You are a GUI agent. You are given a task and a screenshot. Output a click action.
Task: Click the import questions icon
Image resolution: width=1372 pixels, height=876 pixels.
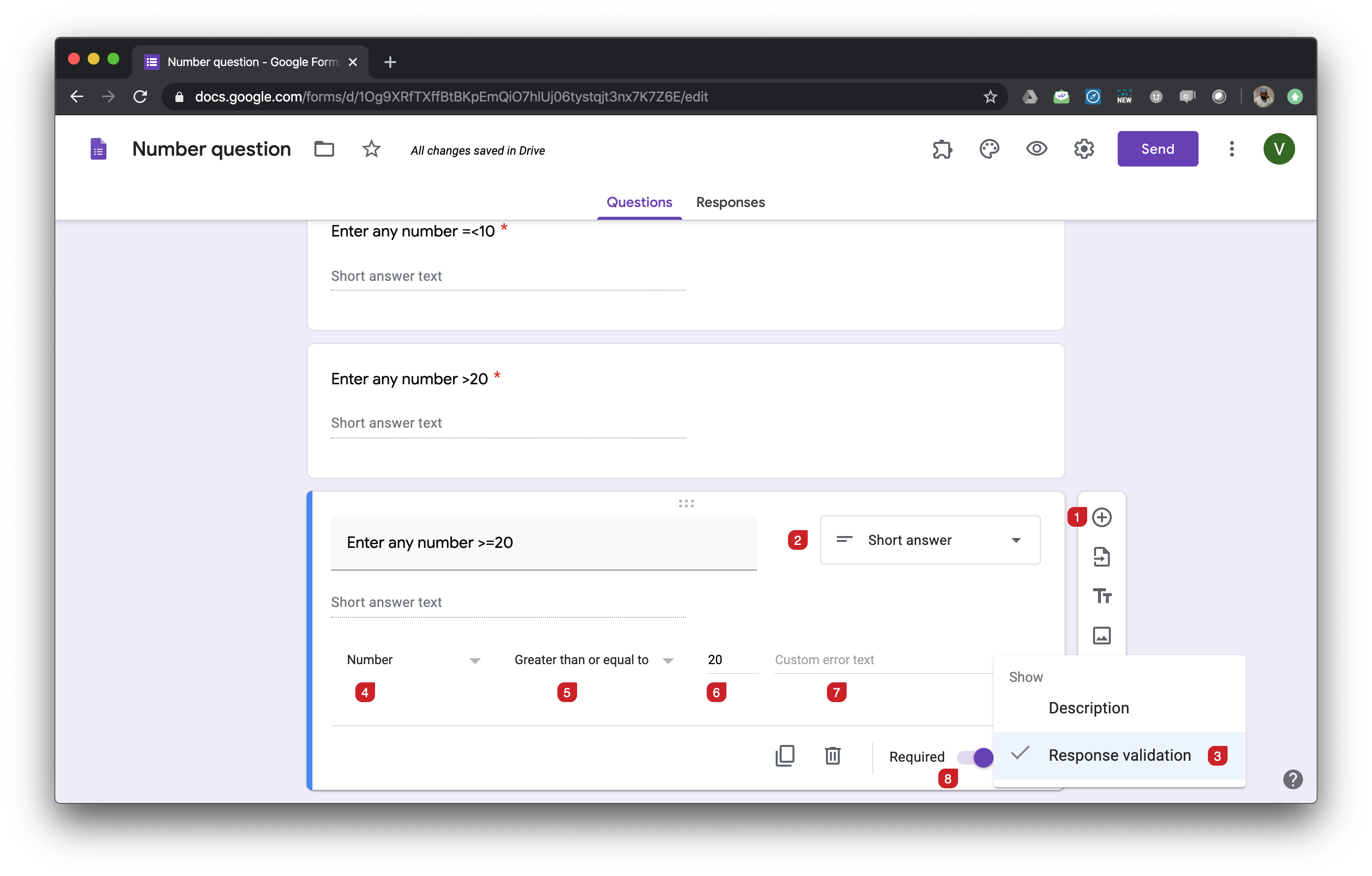[1101, 556]
